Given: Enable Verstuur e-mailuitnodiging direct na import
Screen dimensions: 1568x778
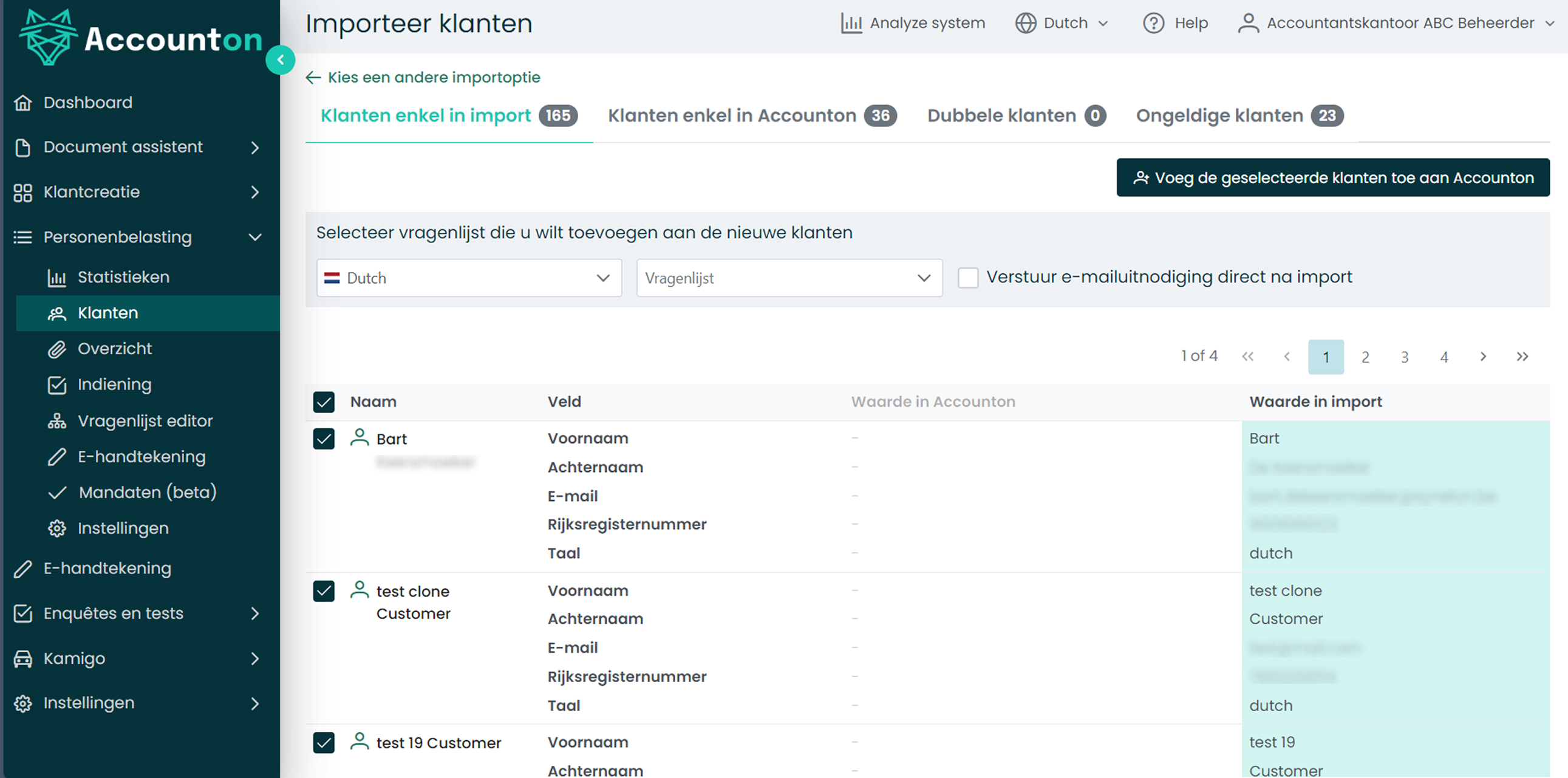Looking at the screenshot, I should 968,278.
